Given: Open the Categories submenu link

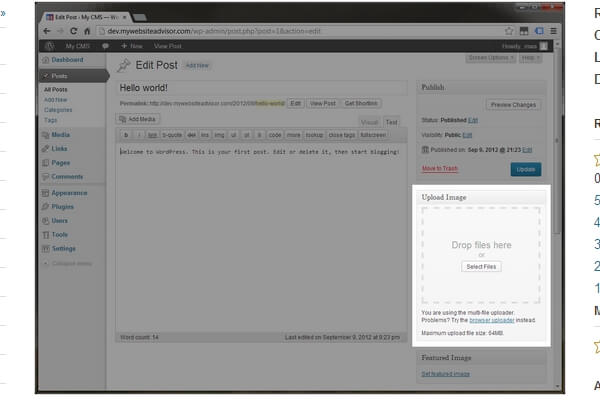Looking at the screenshot, I should pos(58,110).
